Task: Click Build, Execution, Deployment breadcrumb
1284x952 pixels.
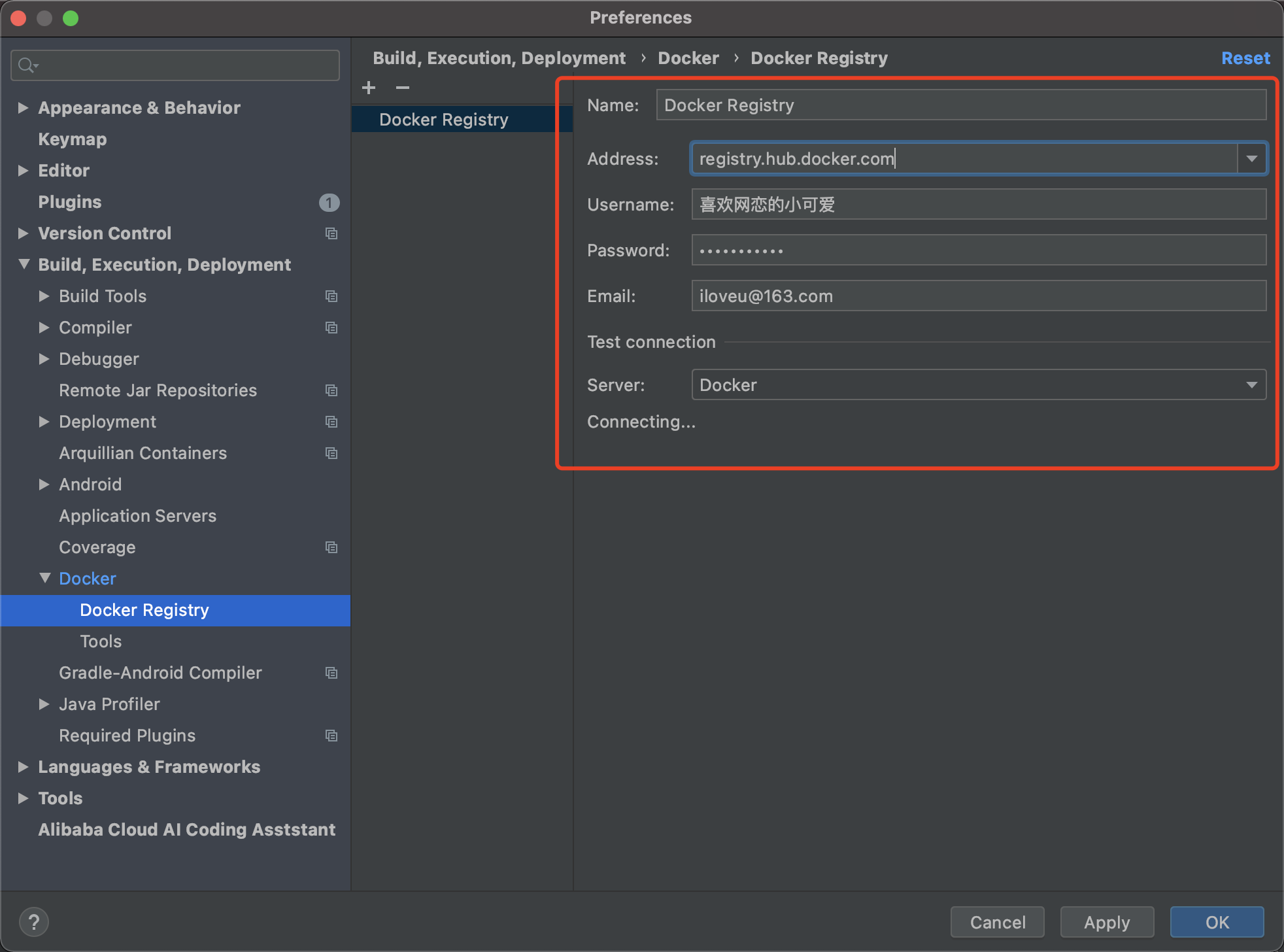Action: pyautogui.click(x=499, y=58)
